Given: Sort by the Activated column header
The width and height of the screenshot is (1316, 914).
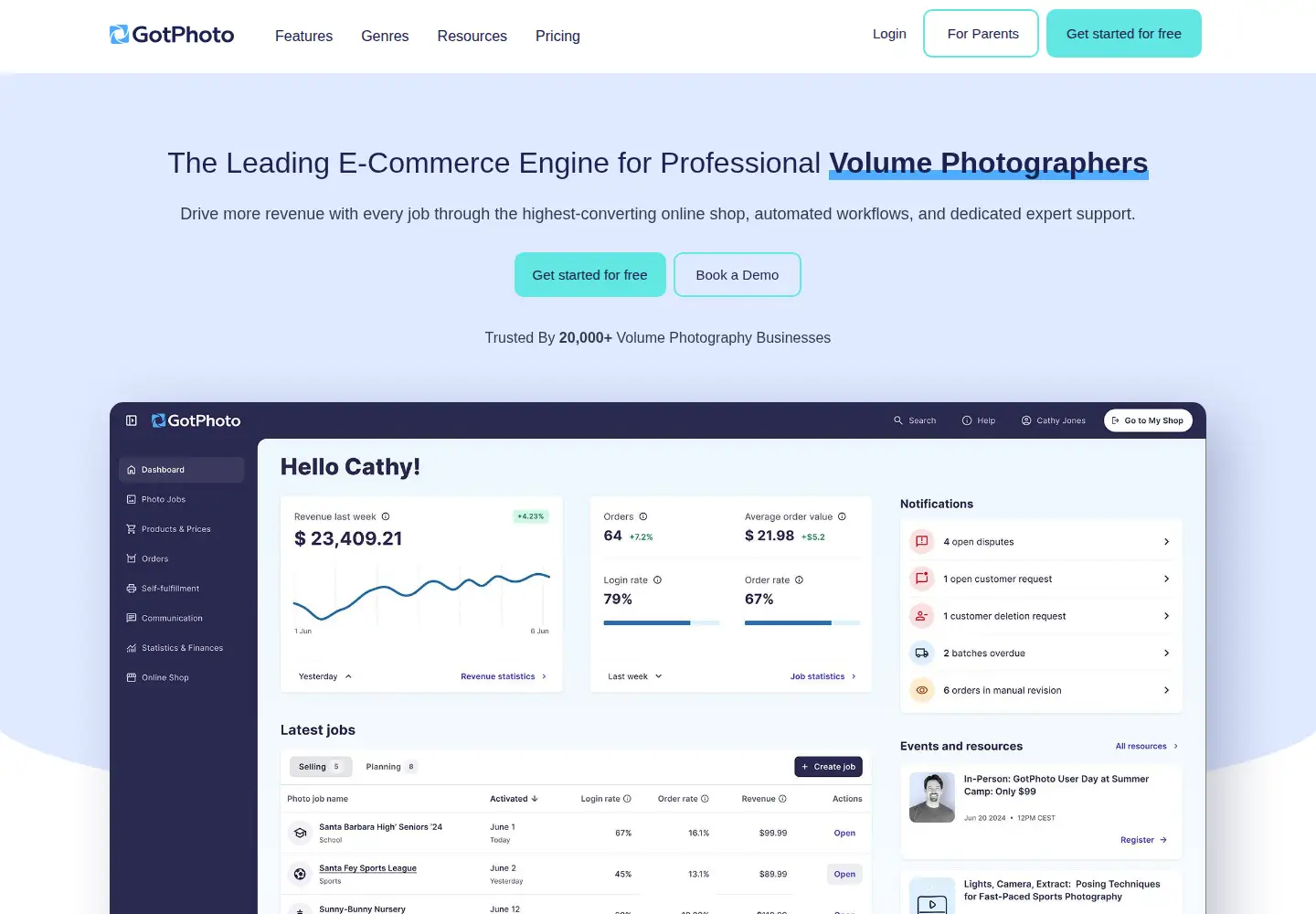Looking at the screenshot, I should click(514, 799).
